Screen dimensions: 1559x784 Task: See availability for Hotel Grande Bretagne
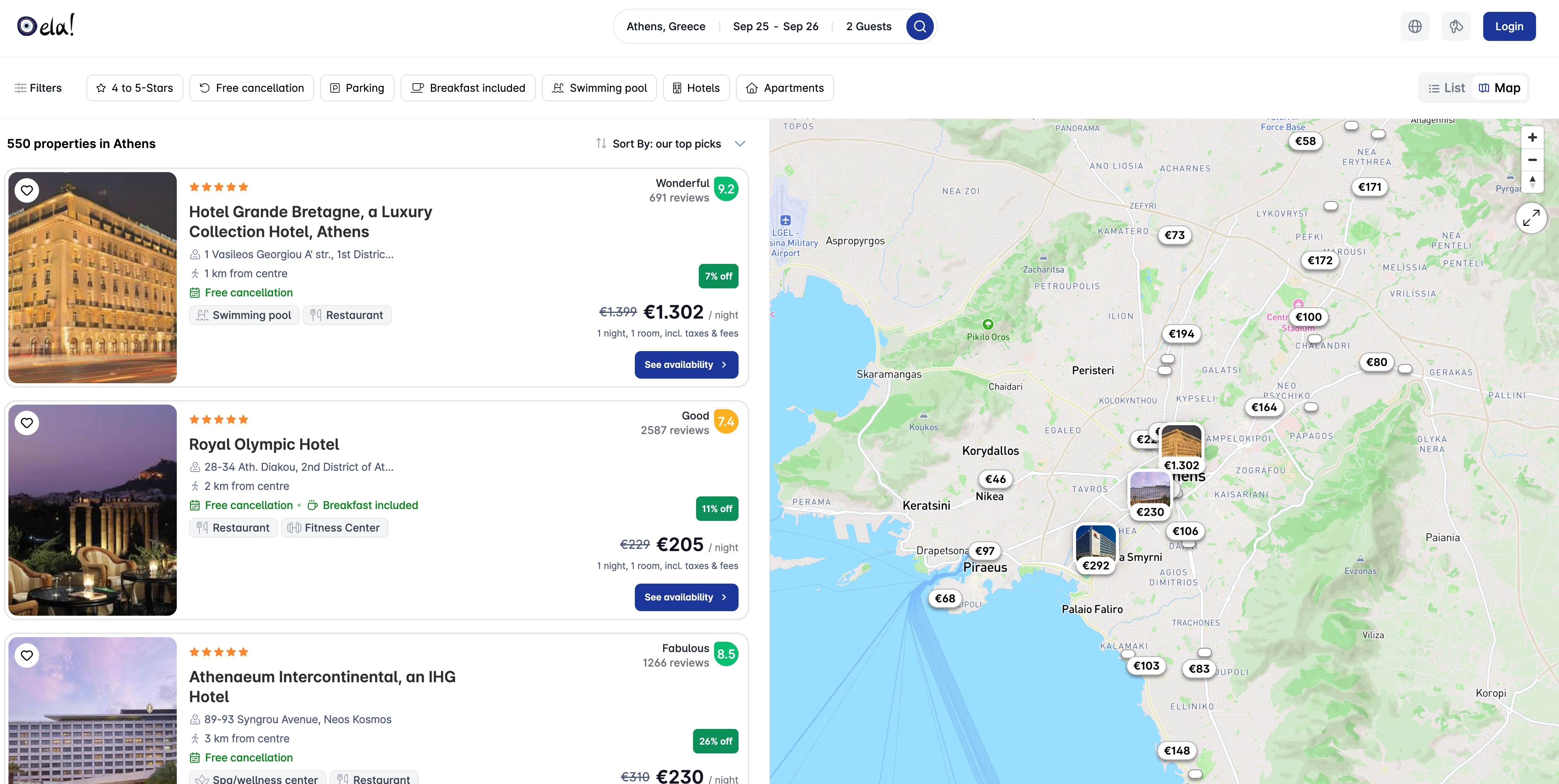(x=686, y=365)
